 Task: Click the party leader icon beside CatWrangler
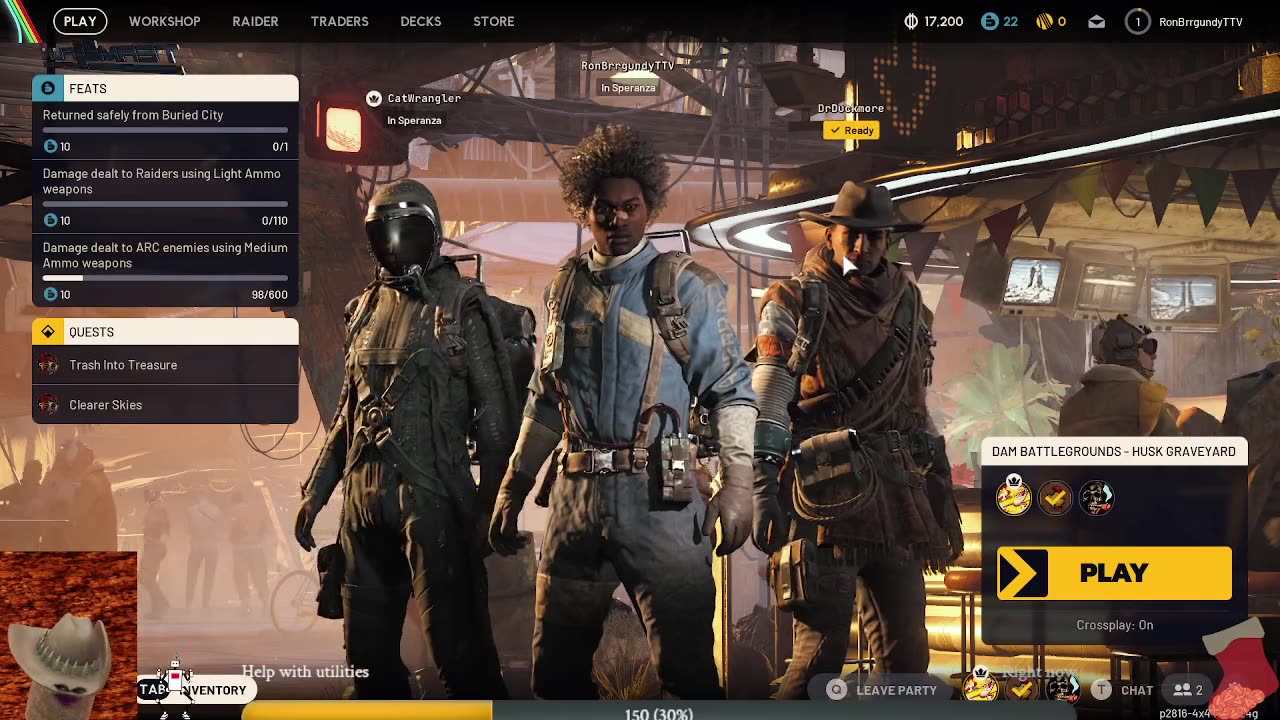pos(373,98)
